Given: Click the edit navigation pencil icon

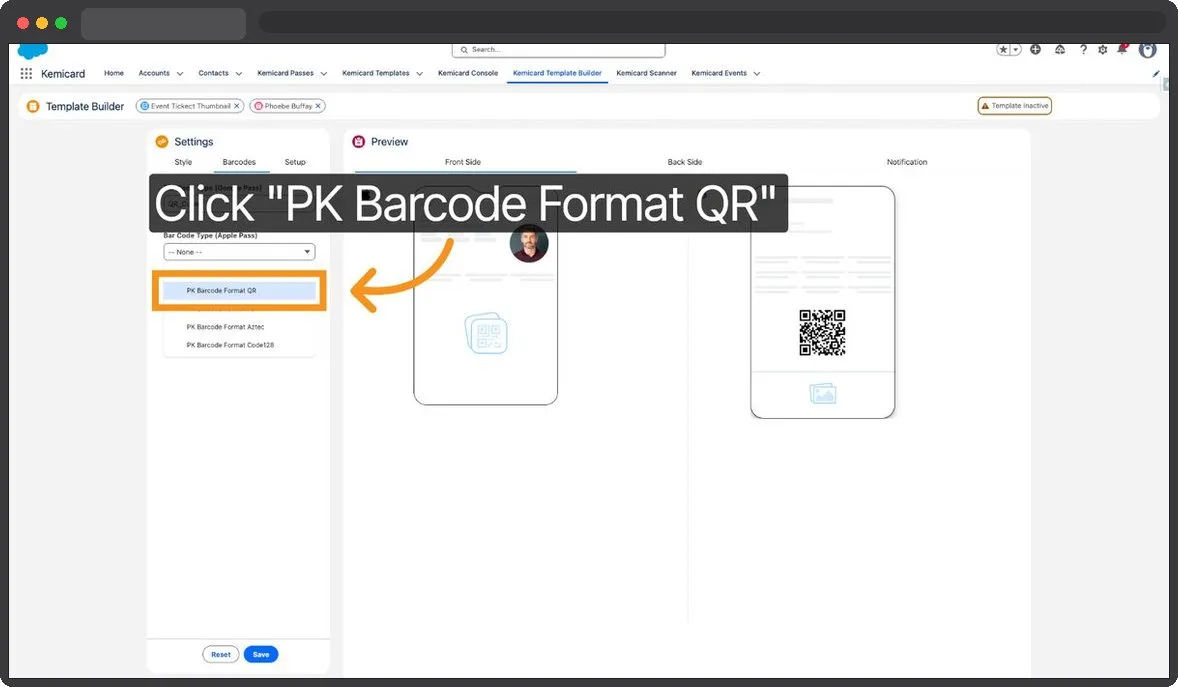Looking at the screenshot, I should pyautogui.click(x=1155, y=74).
